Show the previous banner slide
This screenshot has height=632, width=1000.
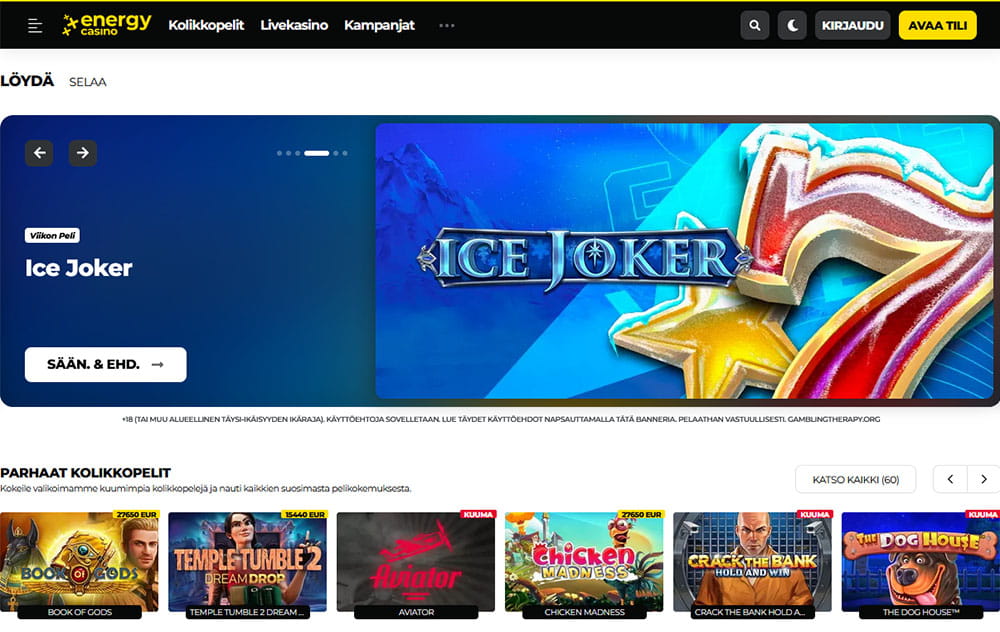[39, 153]
